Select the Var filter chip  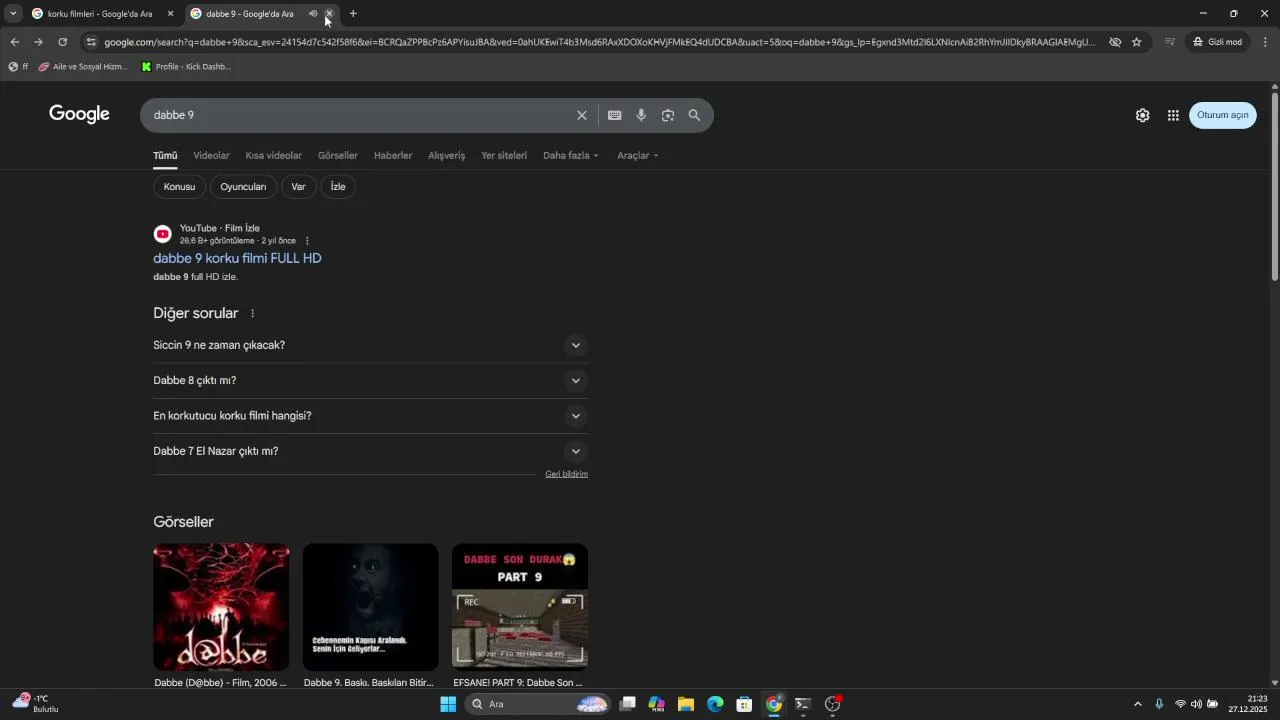click(298, 187)
